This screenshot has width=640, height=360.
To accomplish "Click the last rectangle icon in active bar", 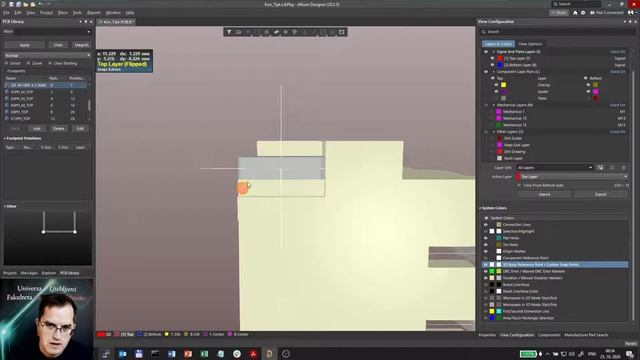I will [x=342, y=32].
